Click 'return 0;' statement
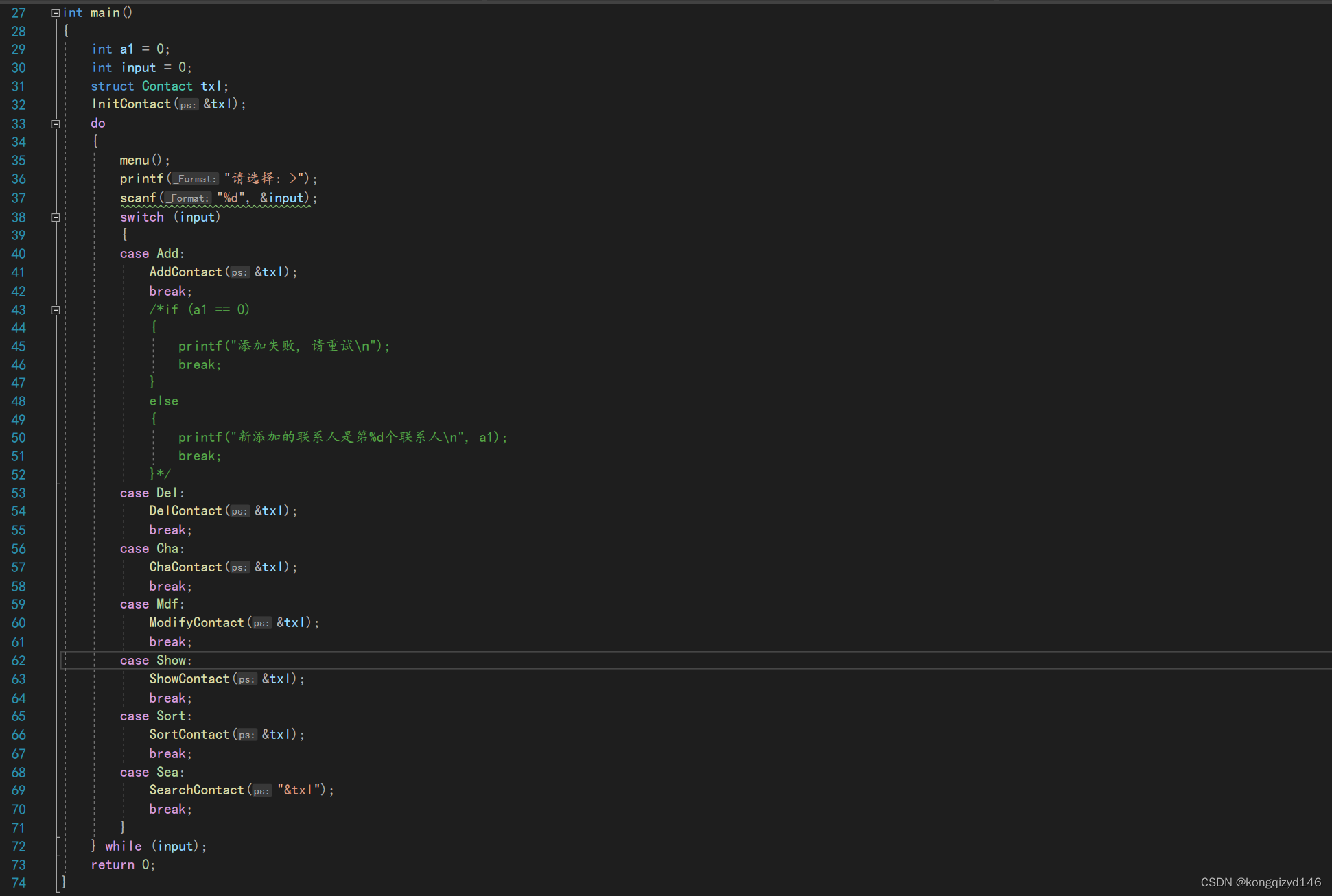The height and width of the screenshot is (896, 1332). [x=124, y=865]
